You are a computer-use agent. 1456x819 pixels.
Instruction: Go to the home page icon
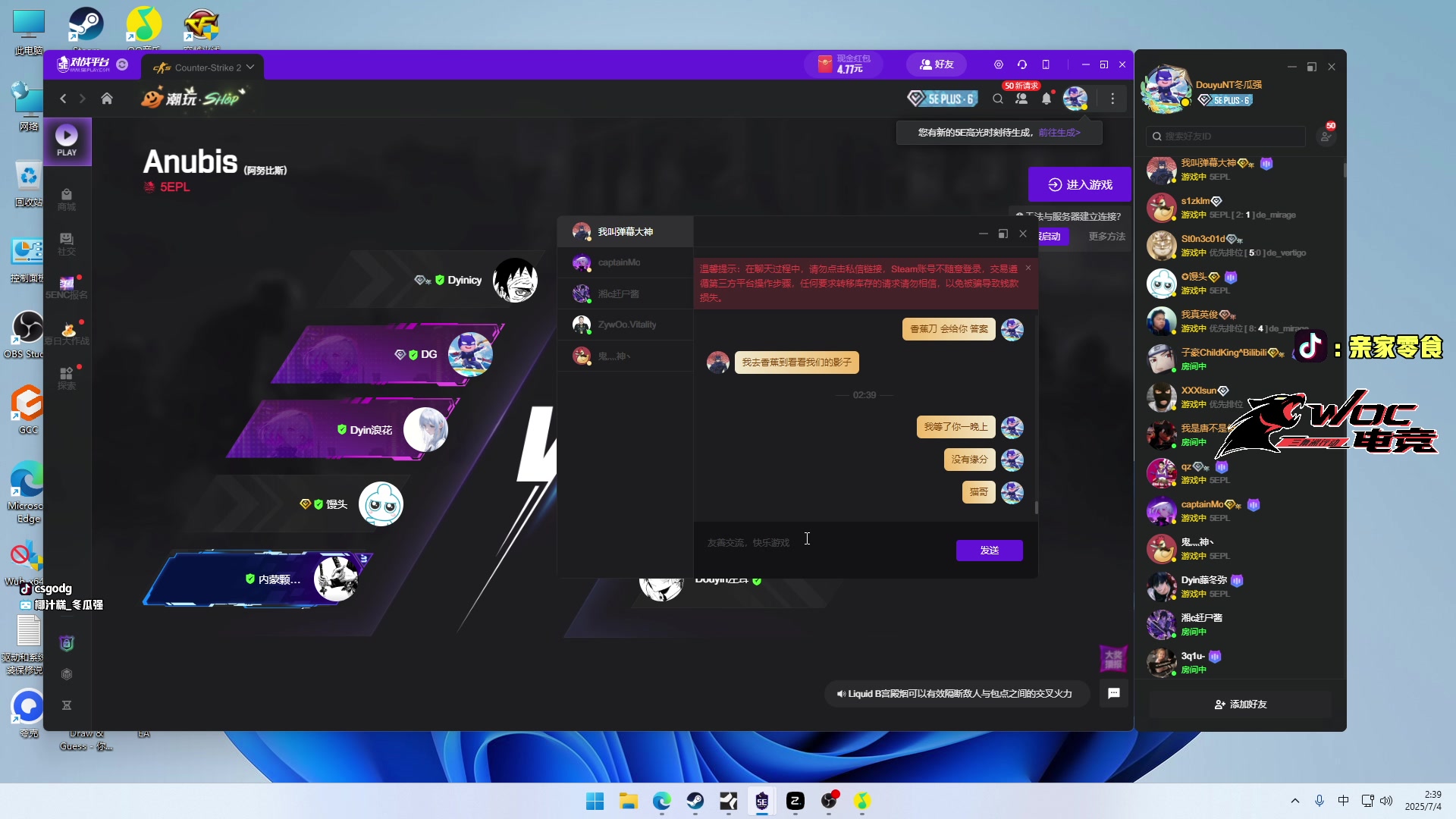pos(107,99)
